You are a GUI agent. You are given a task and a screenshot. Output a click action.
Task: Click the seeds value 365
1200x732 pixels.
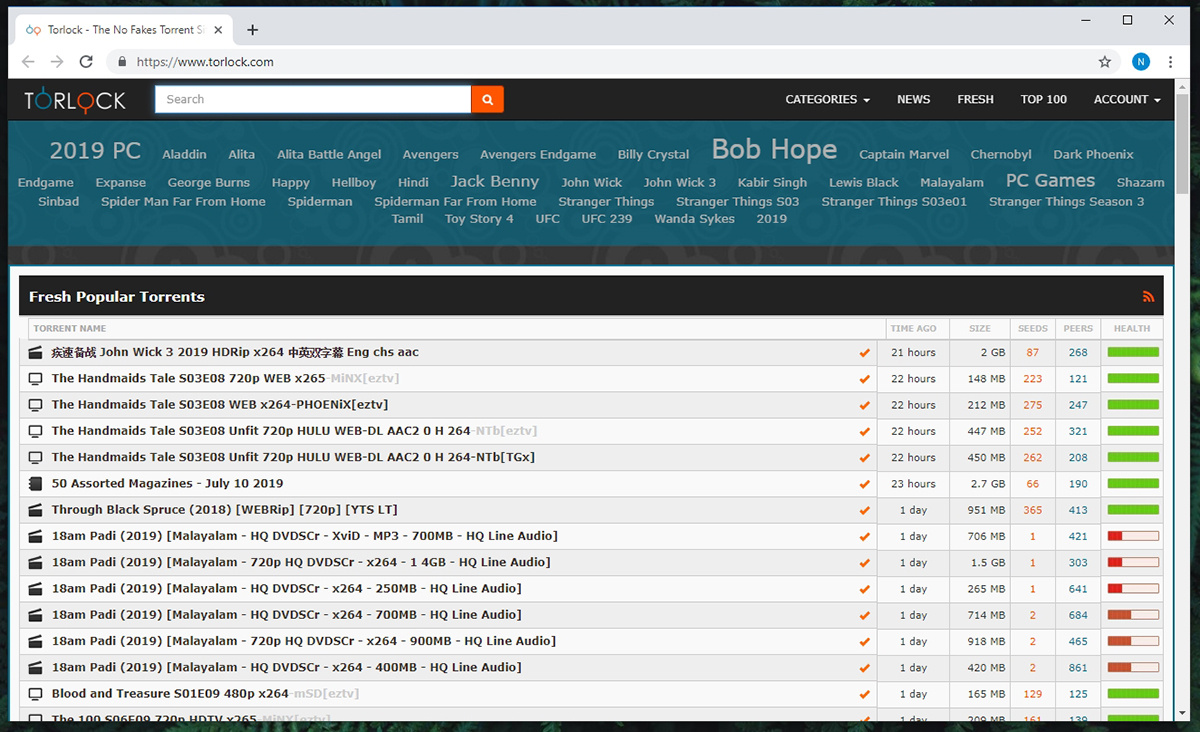point(1033,510)
